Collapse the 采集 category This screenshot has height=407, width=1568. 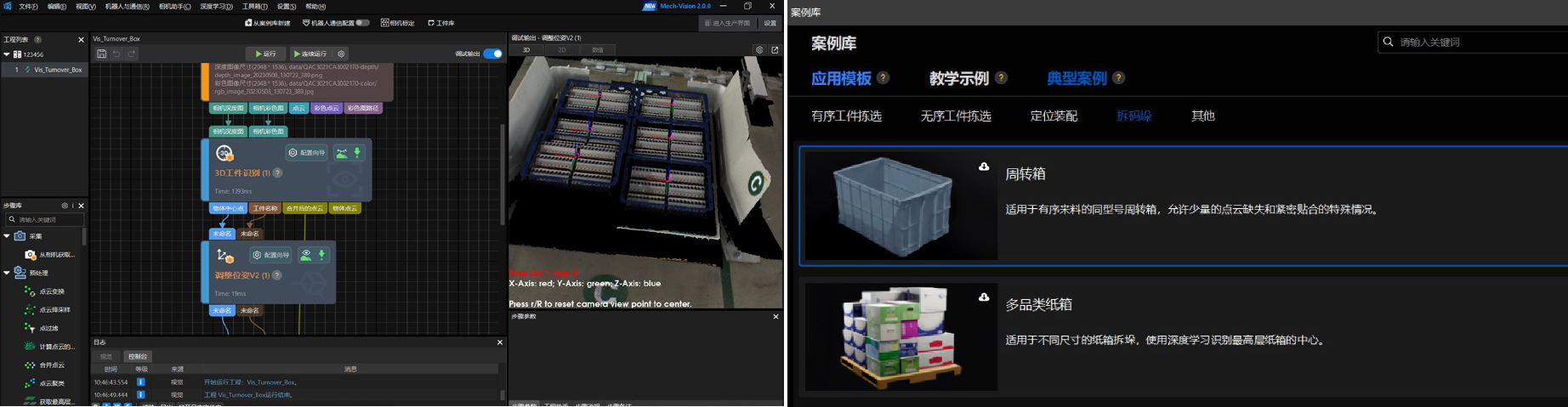(7, 236)
